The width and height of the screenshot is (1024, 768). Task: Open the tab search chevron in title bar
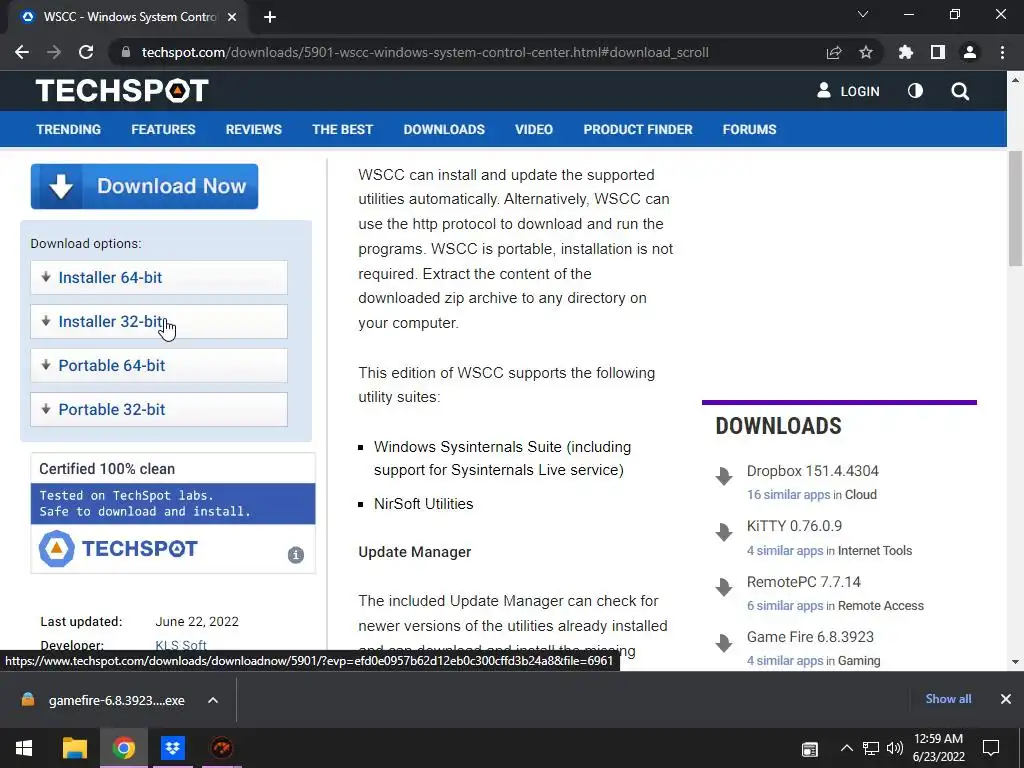863,14
